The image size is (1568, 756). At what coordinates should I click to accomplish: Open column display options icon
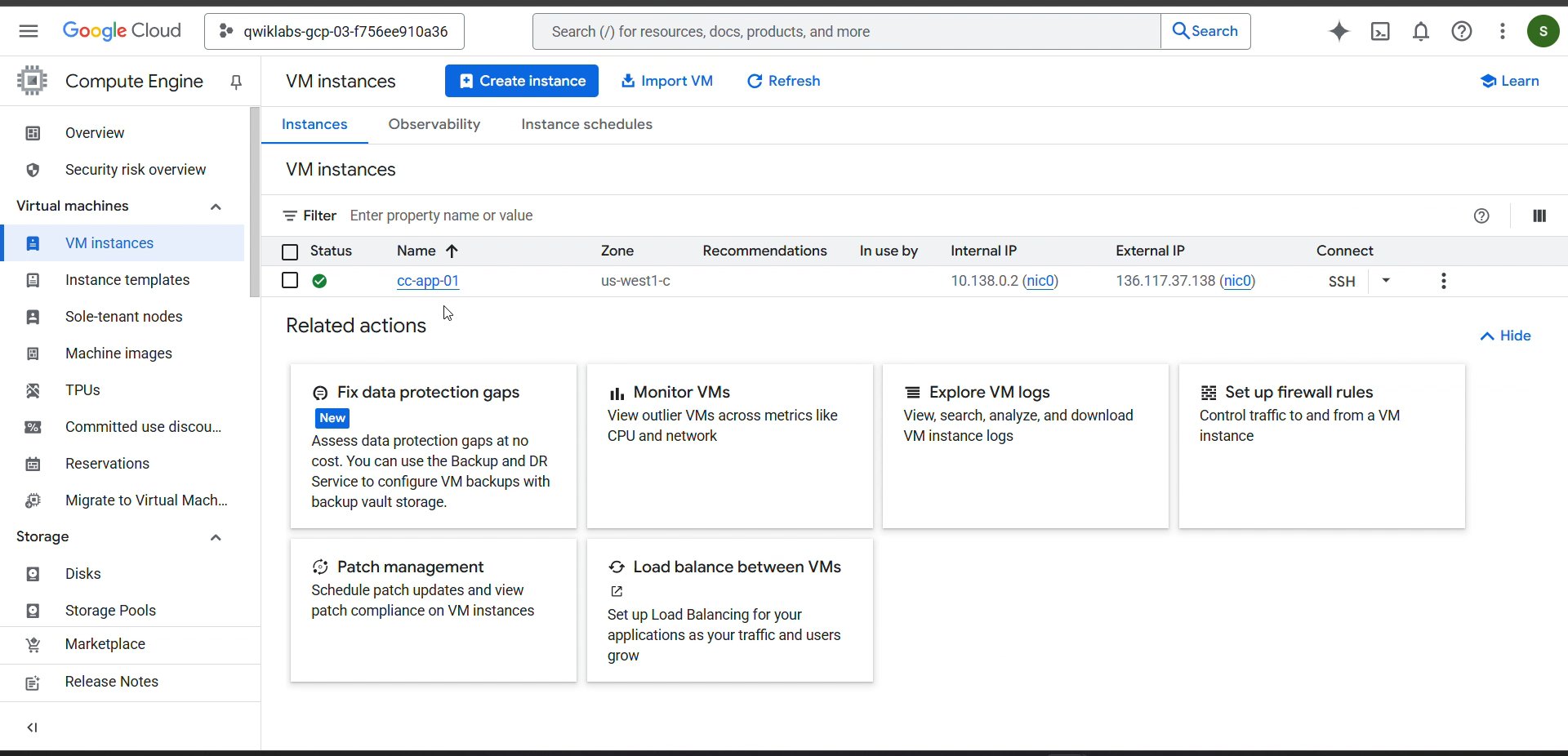[x=1539, y=216]
